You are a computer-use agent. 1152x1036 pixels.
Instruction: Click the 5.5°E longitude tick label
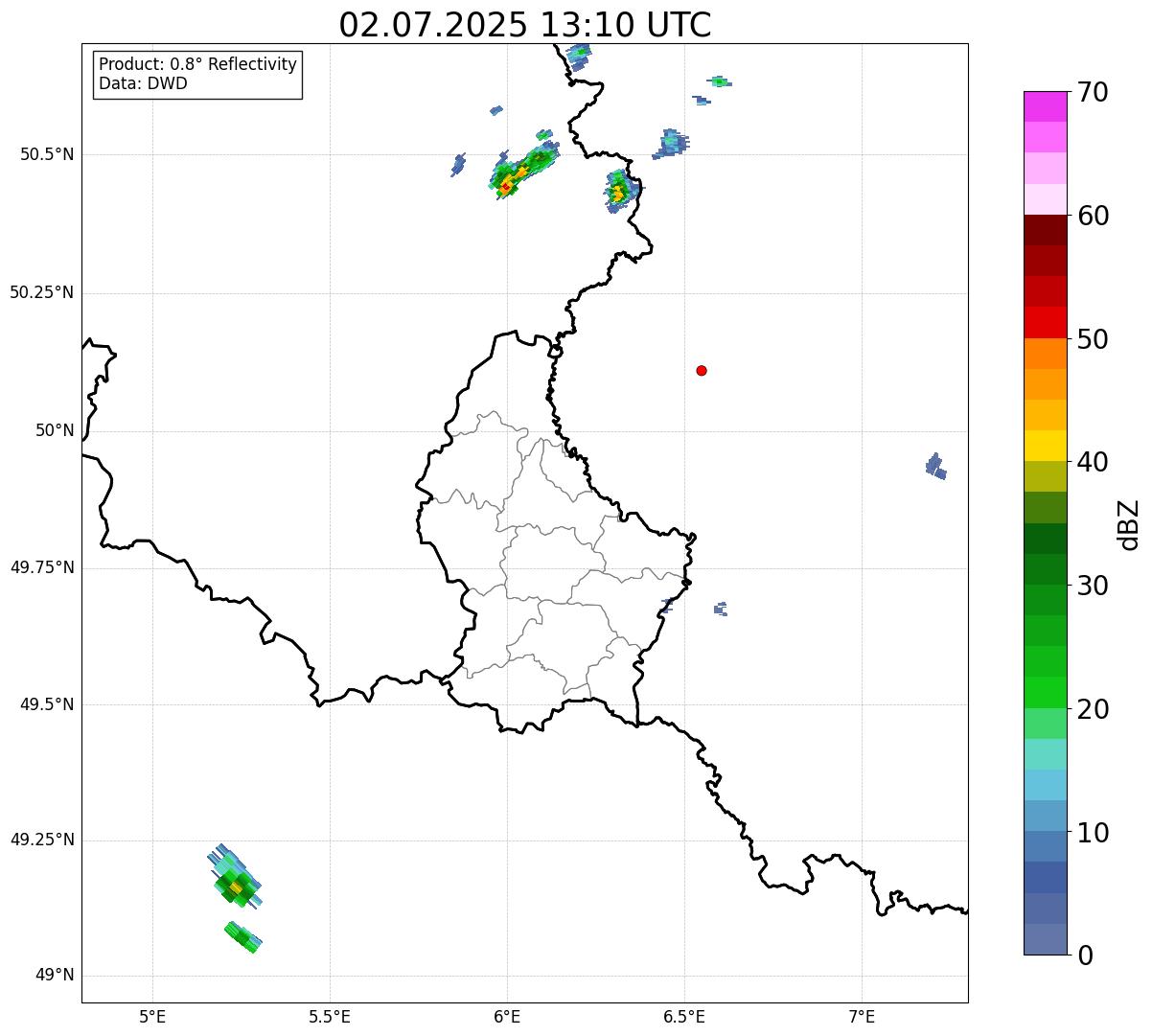click(x=330, y=1016)
